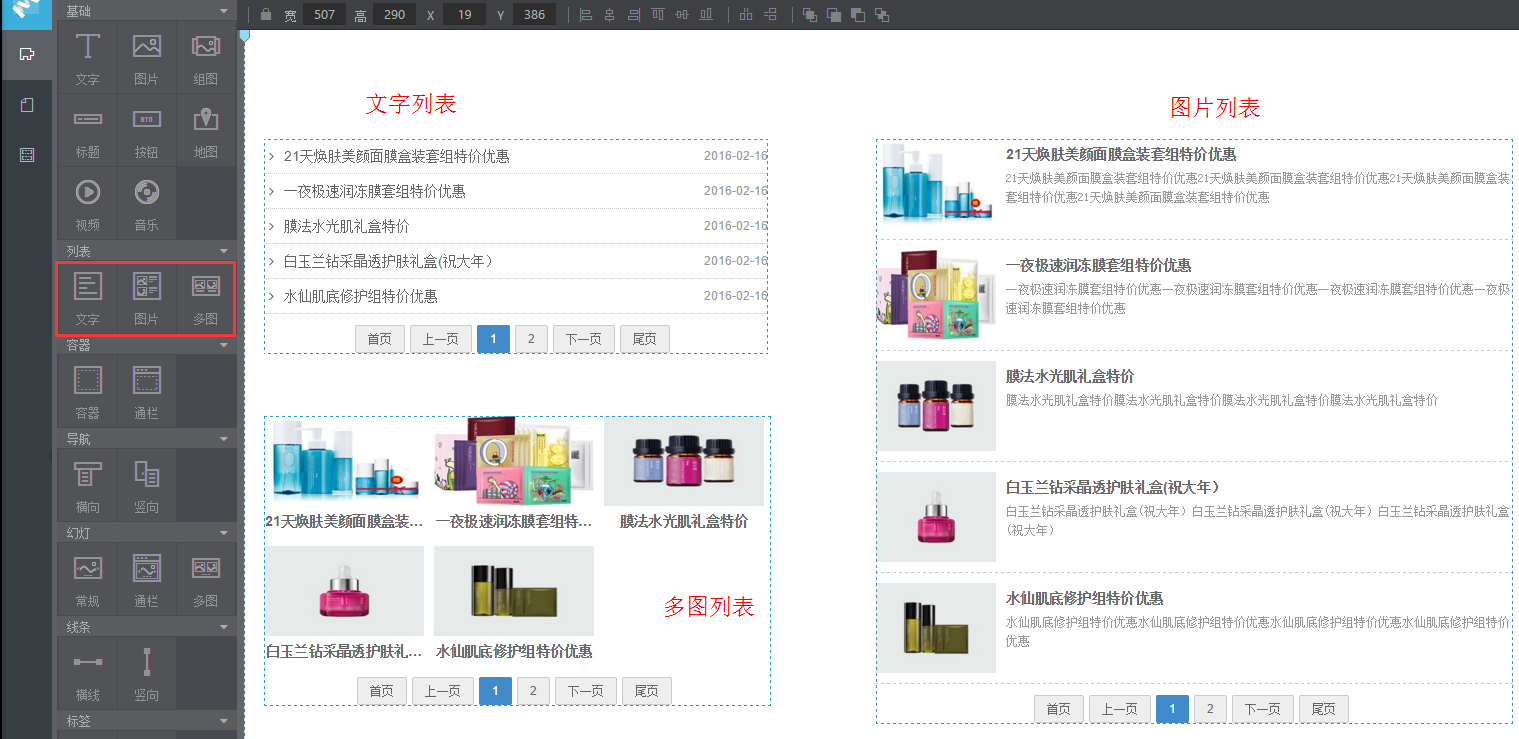Select the 组图 gallery component

[x=206, y=57]
